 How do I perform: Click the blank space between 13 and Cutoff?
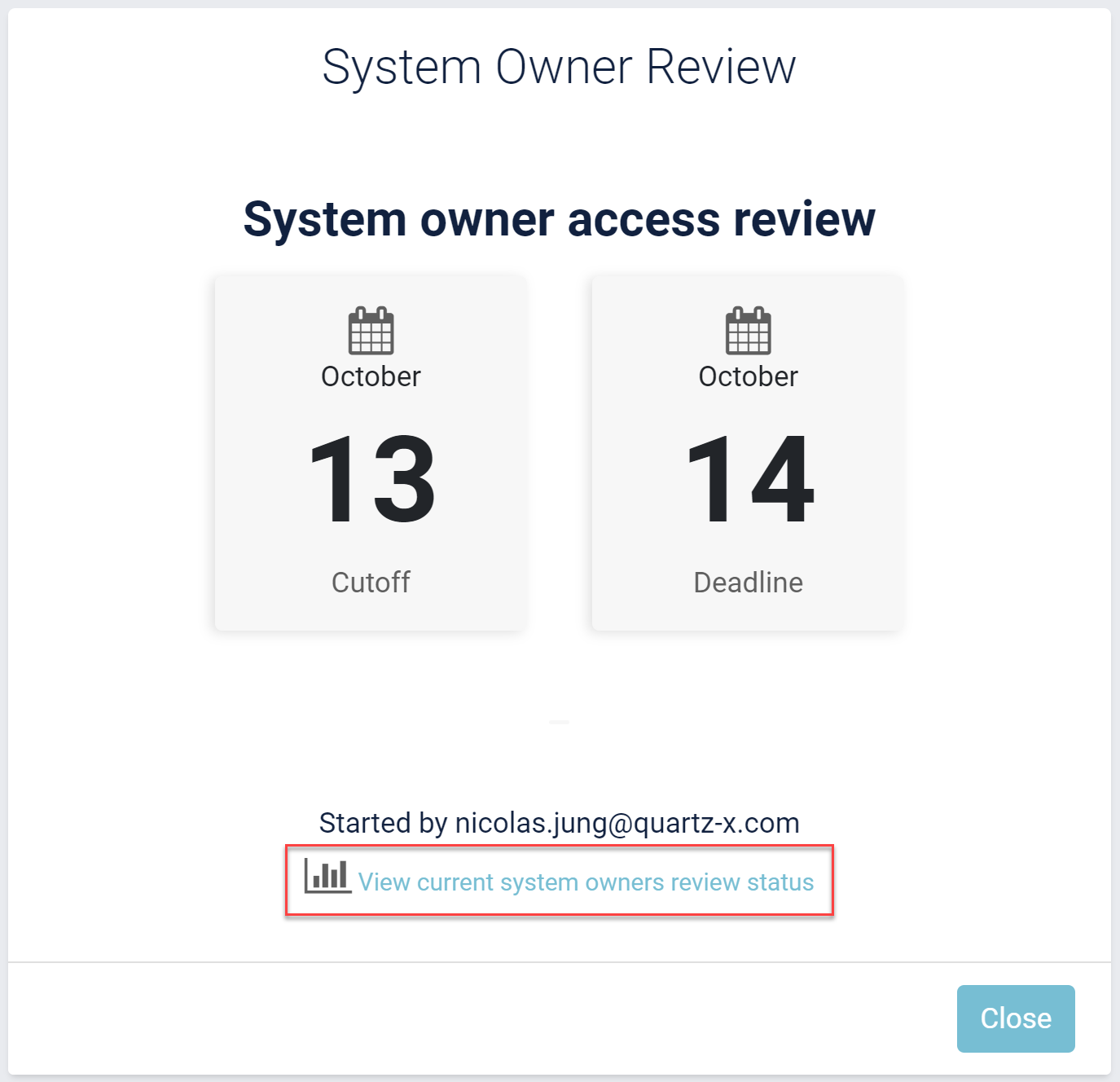371,548
